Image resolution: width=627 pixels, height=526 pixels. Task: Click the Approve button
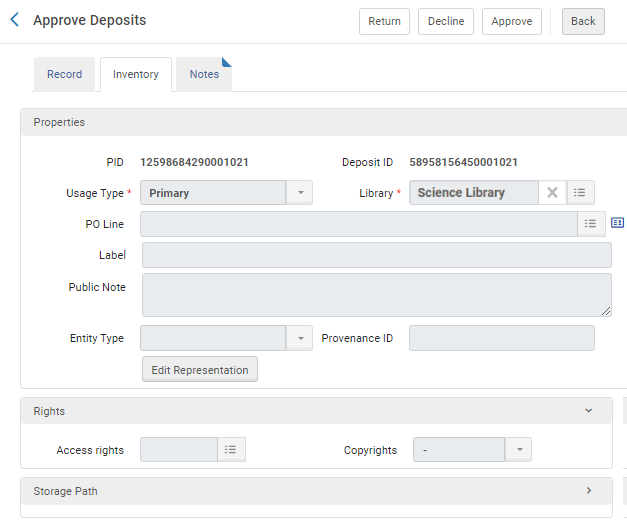click(x=511, y=21)
